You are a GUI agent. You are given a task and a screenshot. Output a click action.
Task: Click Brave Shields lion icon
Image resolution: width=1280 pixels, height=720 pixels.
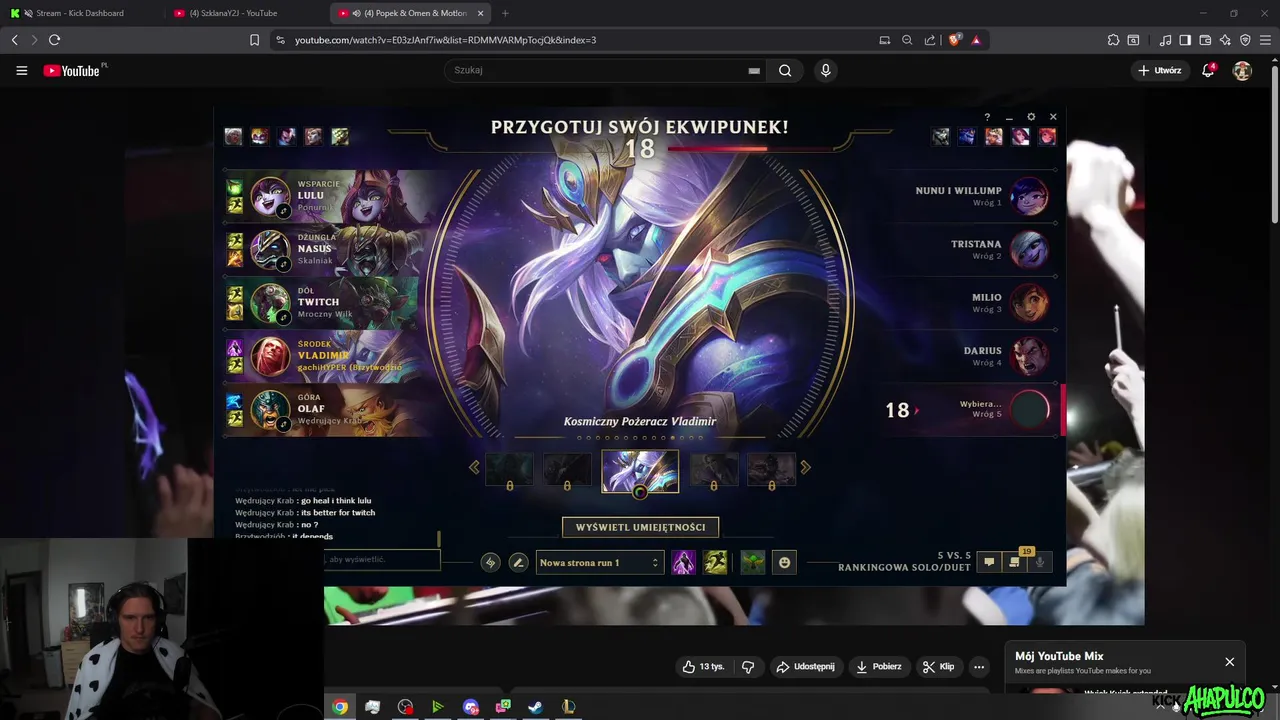pos(954,40)
